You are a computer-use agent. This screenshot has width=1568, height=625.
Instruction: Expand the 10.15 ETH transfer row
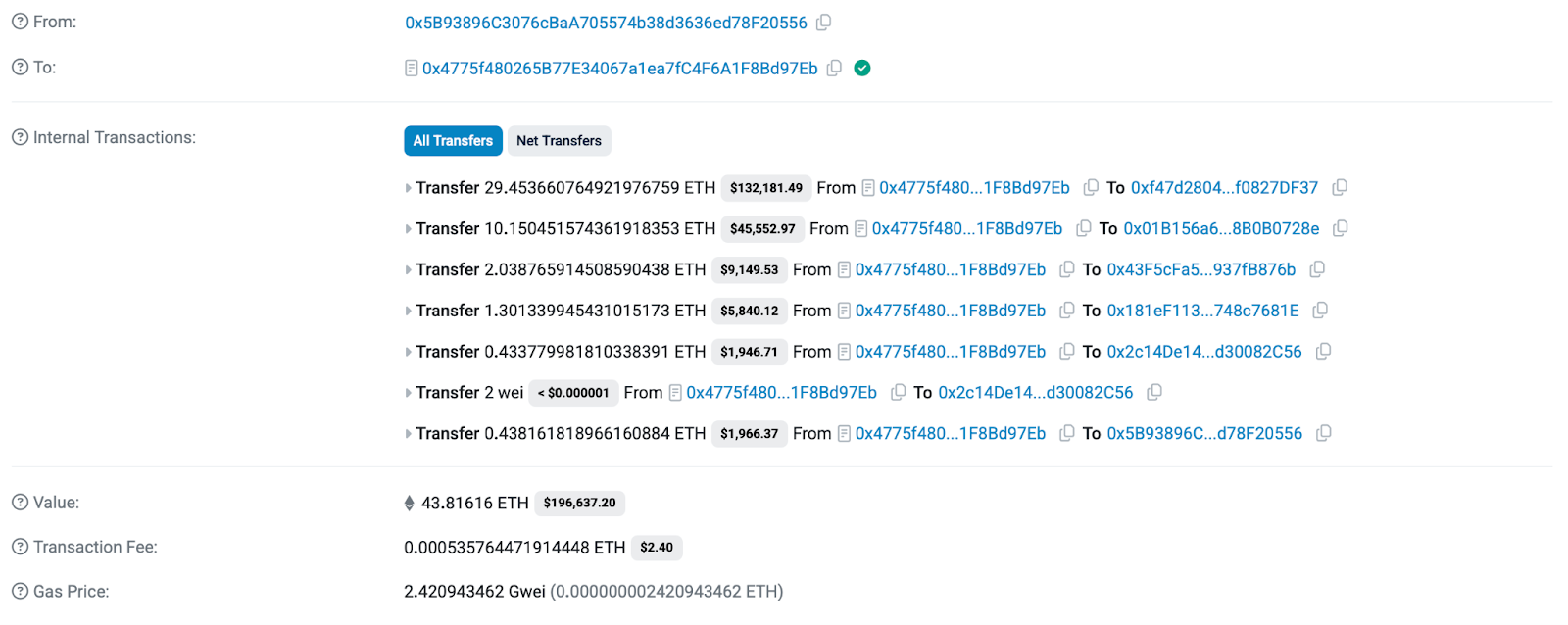[408, 229]
